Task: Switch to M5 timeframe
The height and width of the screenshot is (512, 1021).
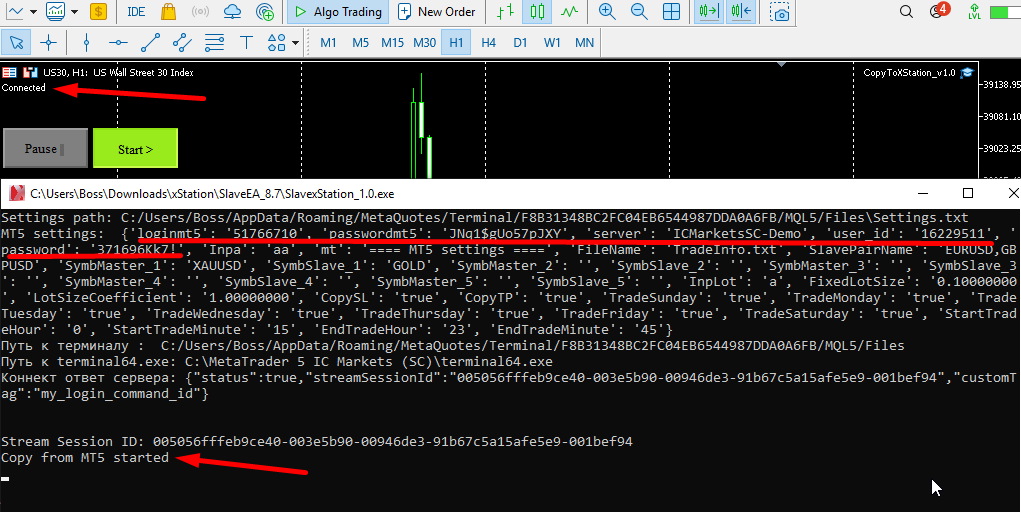Action: point(360,42)
